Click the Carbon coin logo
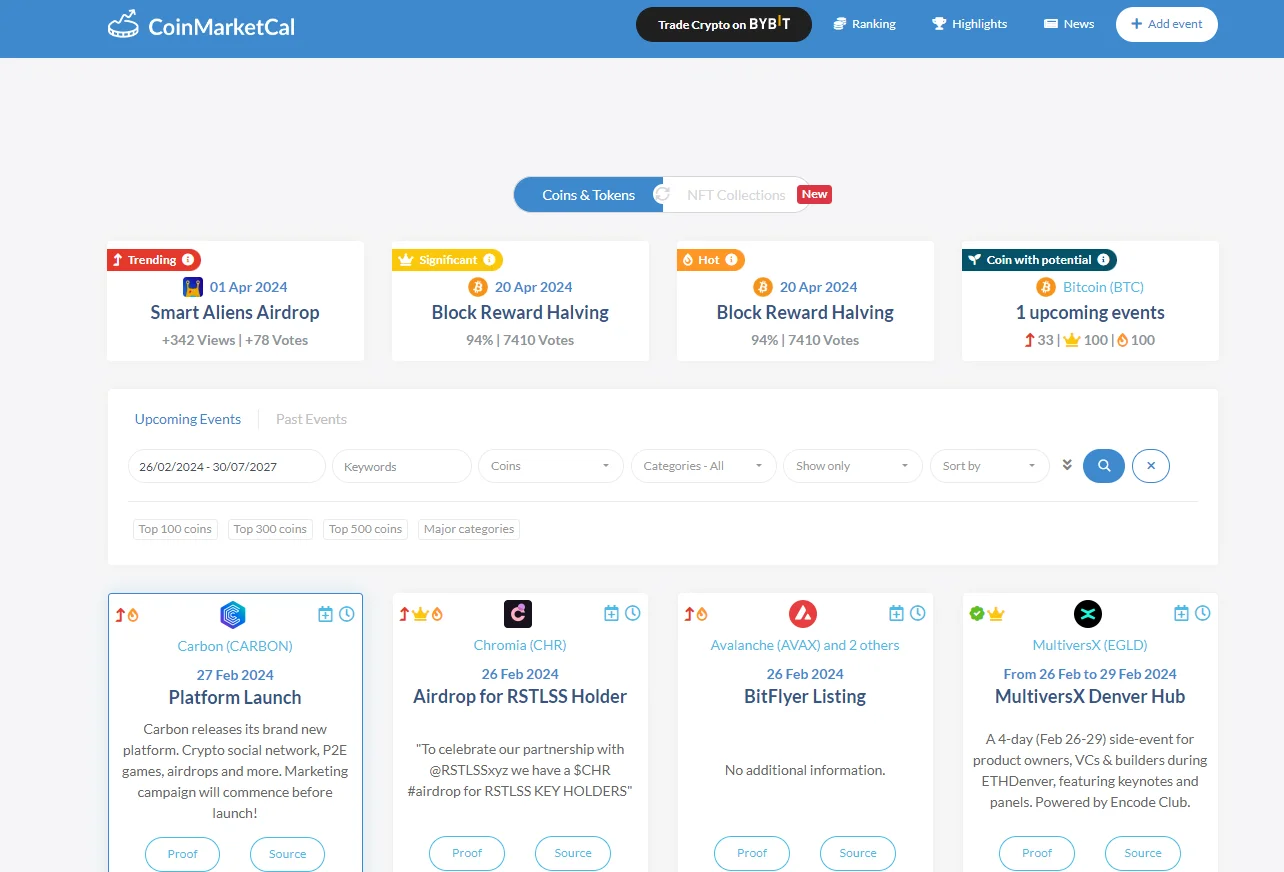 pyautogui.click(x=233, y=614)
